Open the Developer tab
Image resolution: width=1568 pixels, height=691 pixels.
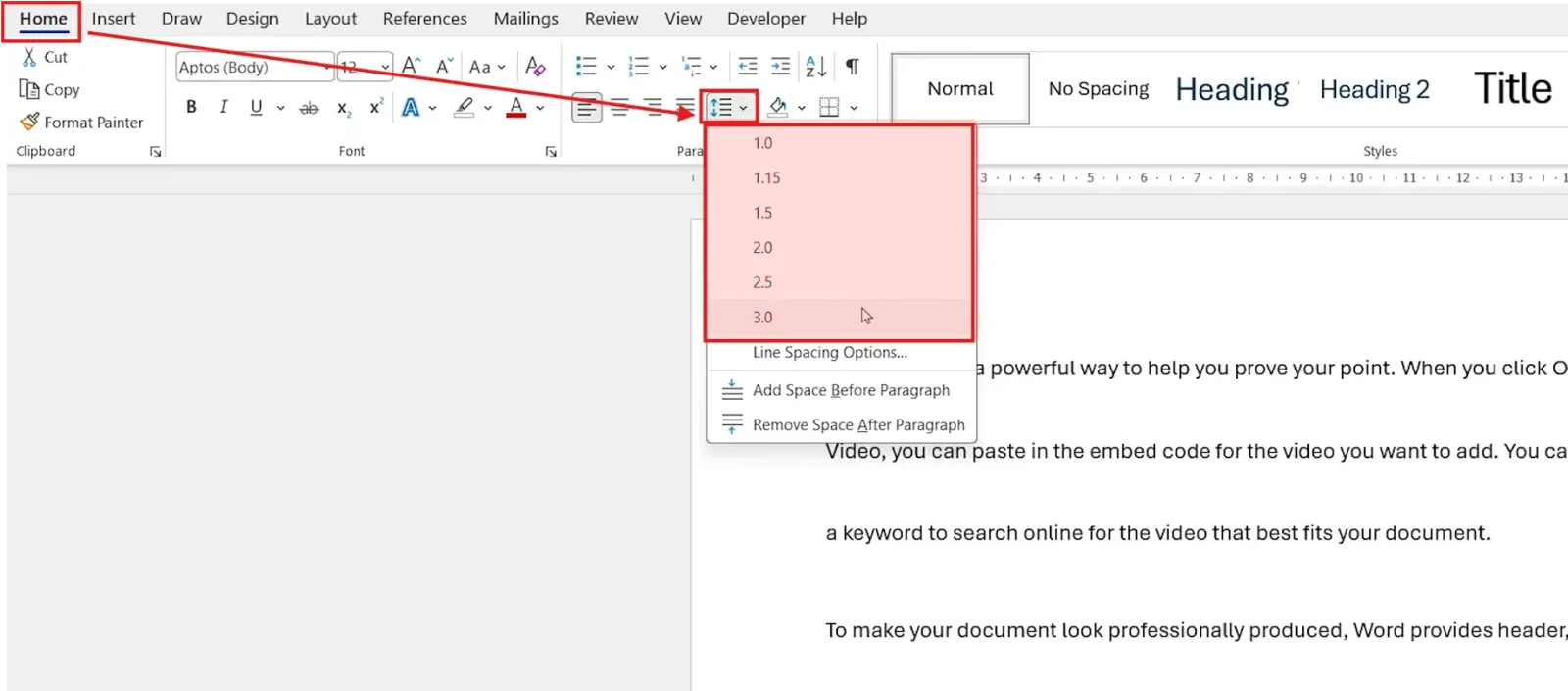click(x=765, y=19)
